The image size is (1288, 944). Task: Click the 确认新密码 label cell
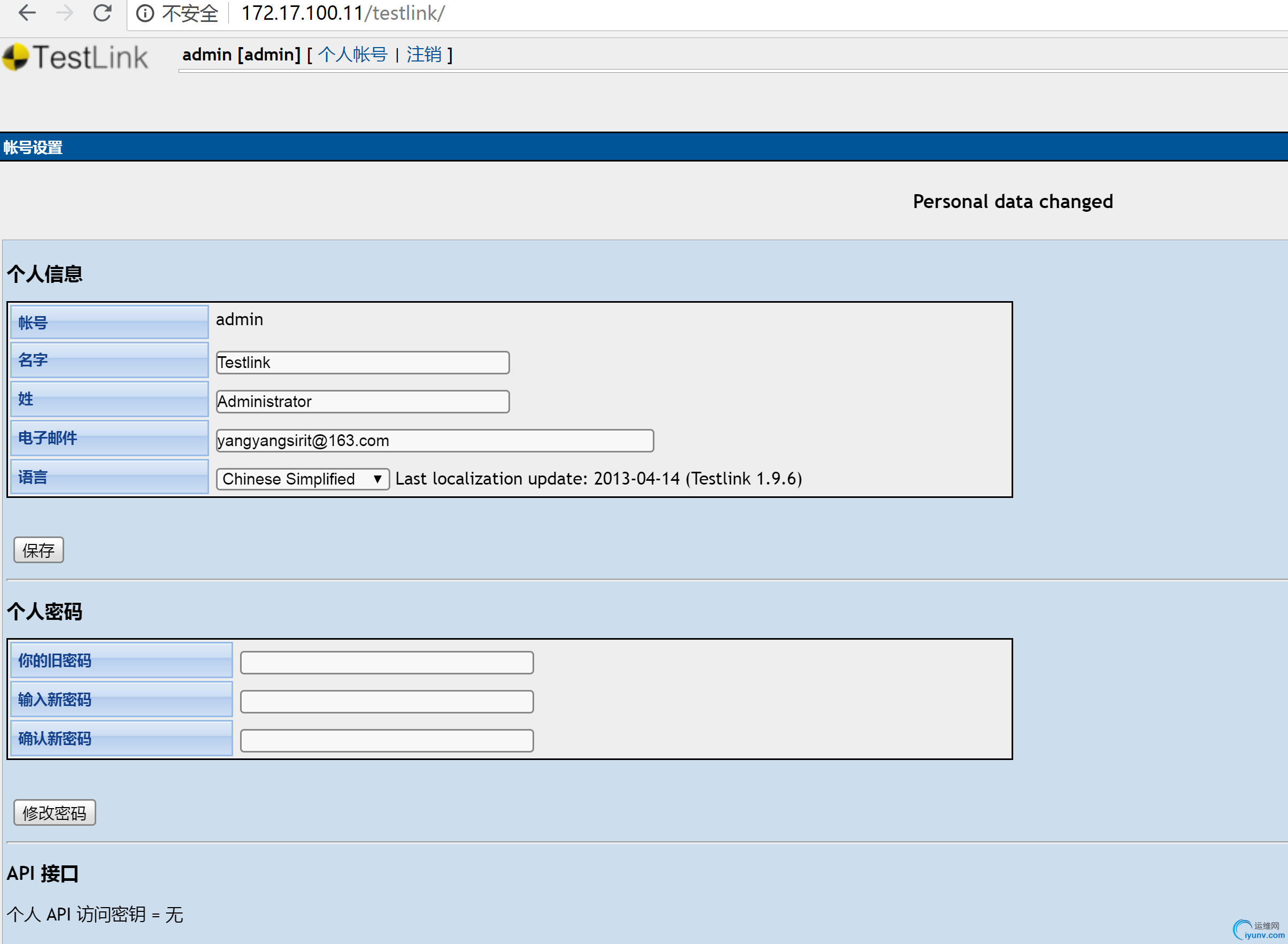[x=122, y=738]
